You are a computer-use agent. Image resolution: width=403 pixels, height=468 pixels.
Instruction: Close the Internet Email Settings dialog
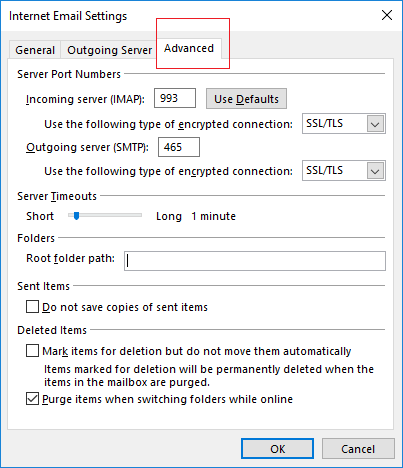coord(387,15)
